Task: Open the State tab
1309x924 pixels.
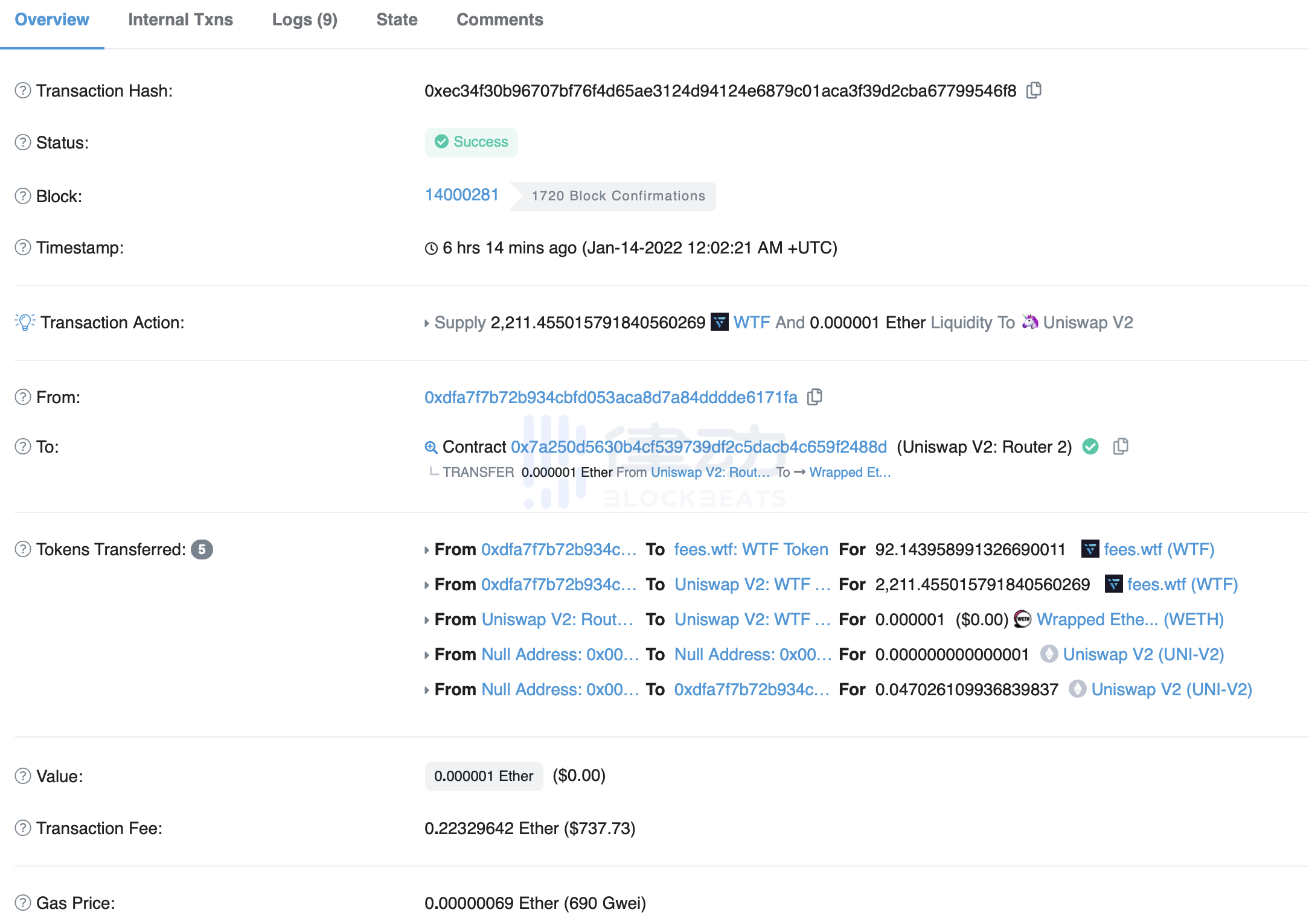Action: [x=397, y=20]
